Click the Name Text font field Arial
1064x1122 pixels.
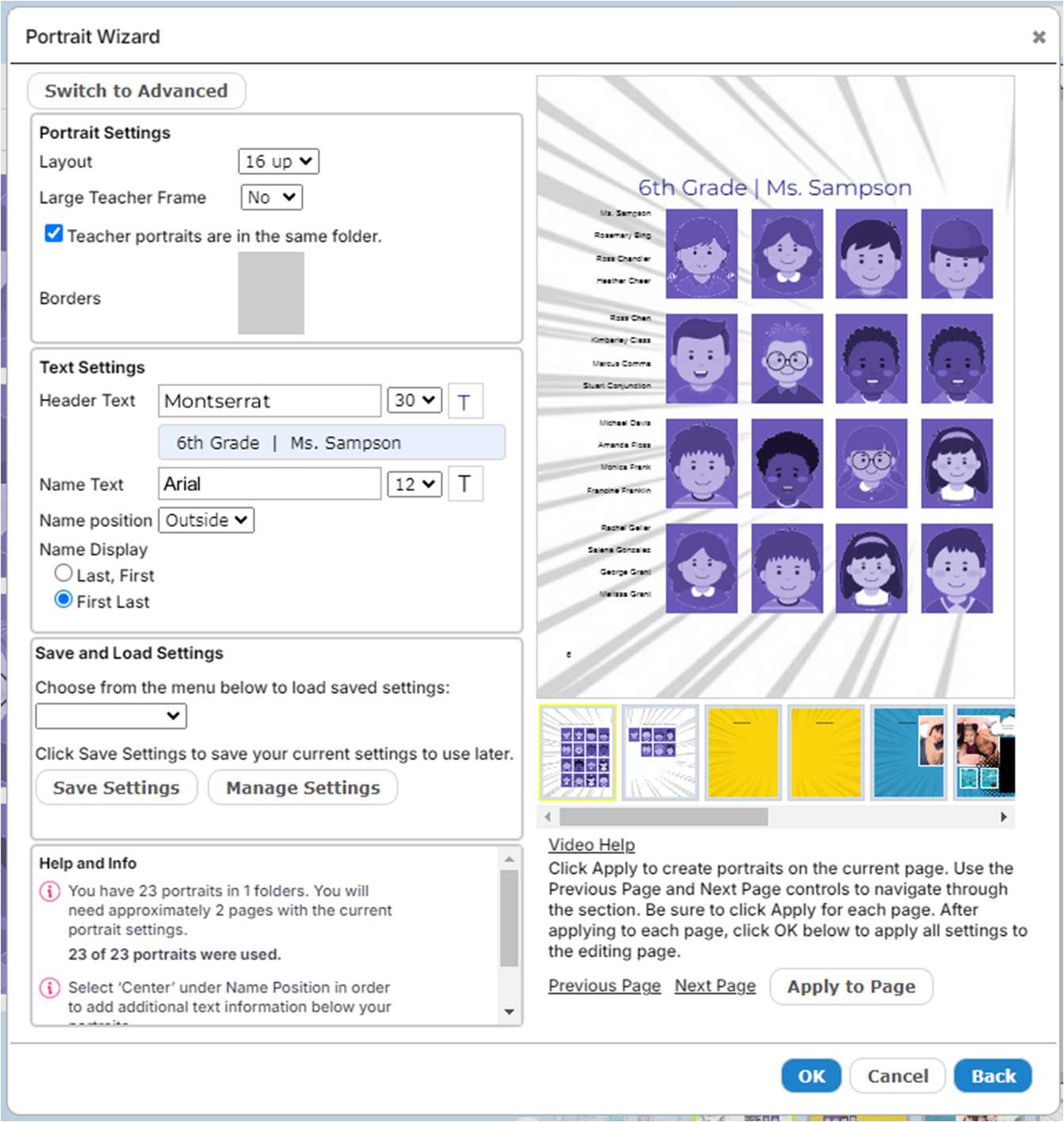pyautogui.click(x=270, y=484)
